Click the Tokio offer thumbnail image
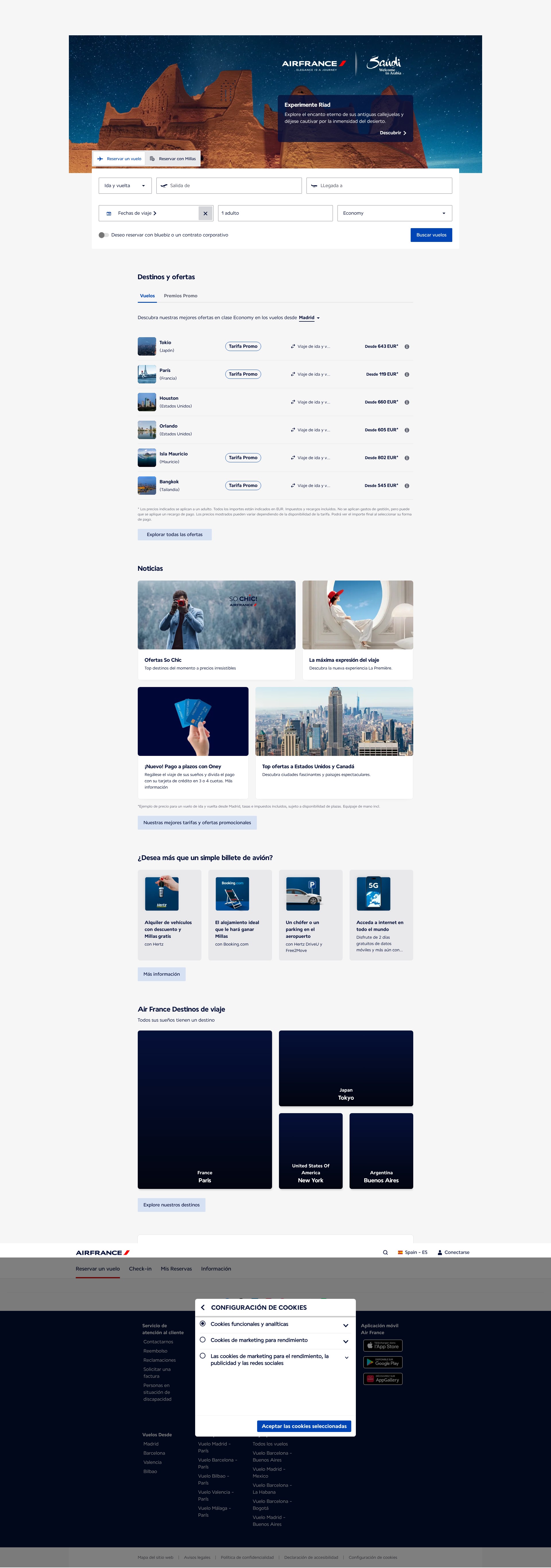This screenshot has width=551, height=1568. (147, 346)
